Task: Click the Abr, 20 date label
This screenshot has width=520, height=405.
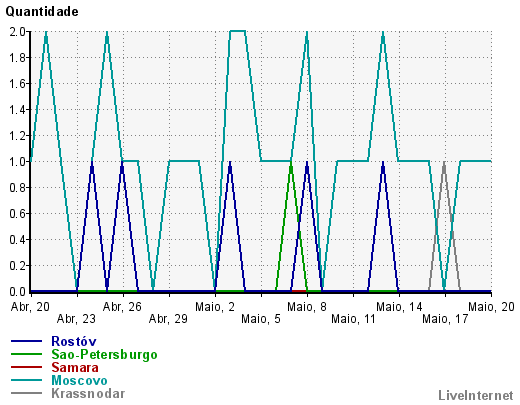Action: click(x=30, y=307)
